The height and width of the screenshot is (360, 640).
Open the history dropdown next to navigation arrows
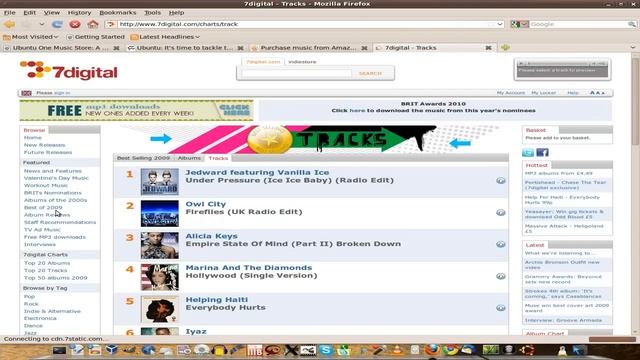pos(42,24)
